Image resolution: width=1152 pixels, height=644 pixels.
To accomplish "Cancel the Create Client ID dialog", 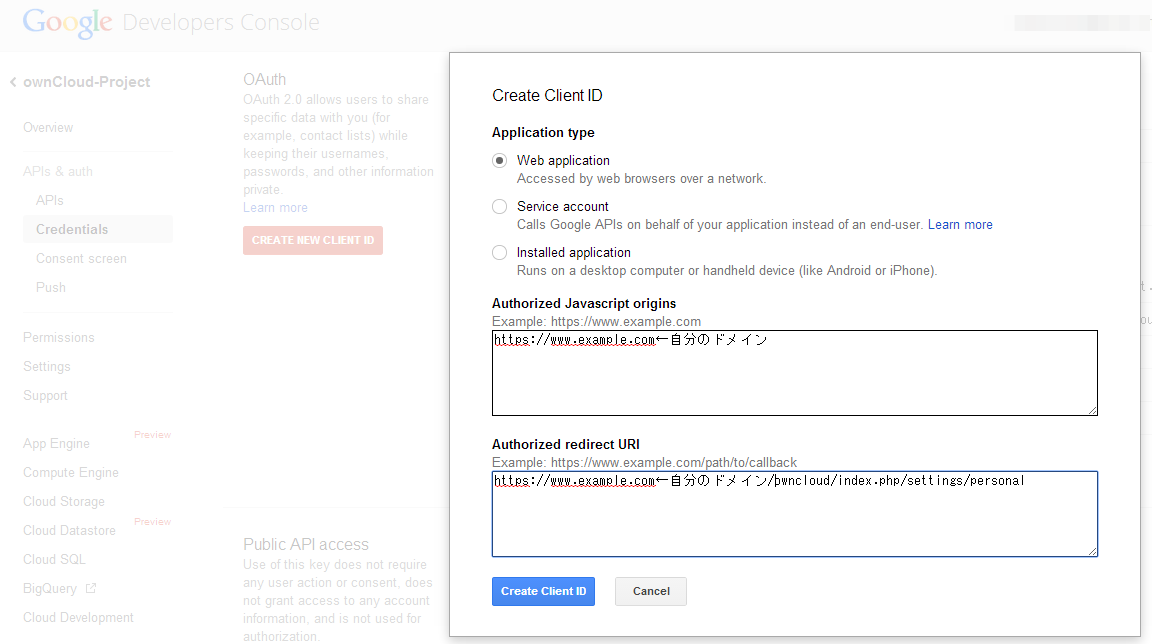I will (x=651, y=591).
